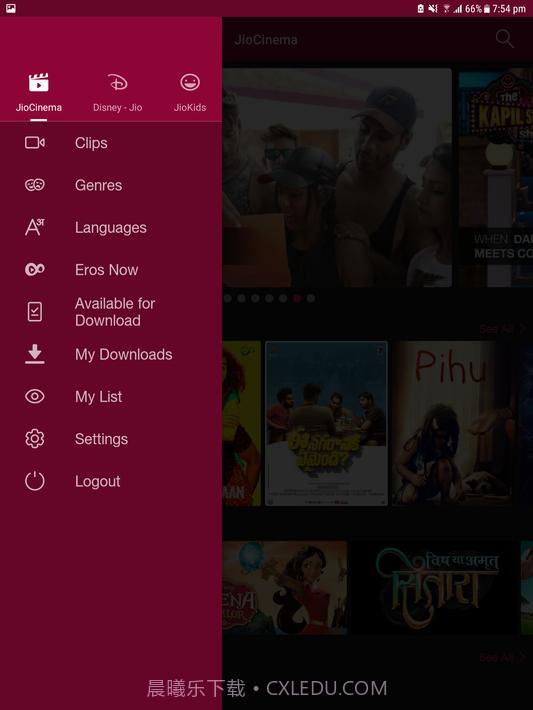Screen dimensions: 533x710
Task: Open the Elena of Avalor thumbnail
Action: [x=285, y=587]
